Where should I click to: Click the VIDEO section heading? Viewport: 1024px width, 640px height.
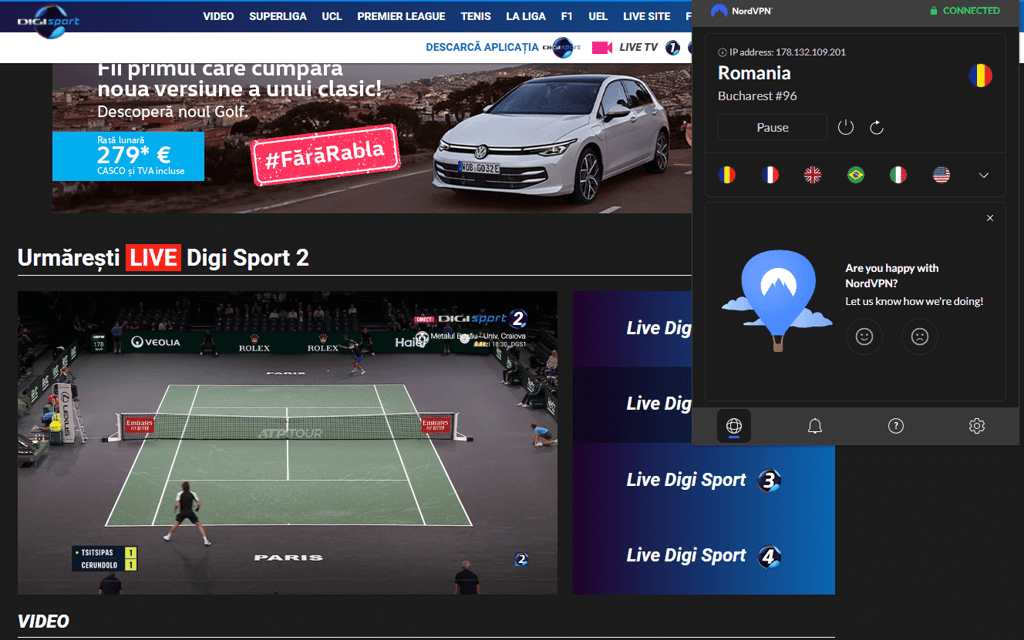(x=43, y=621)
